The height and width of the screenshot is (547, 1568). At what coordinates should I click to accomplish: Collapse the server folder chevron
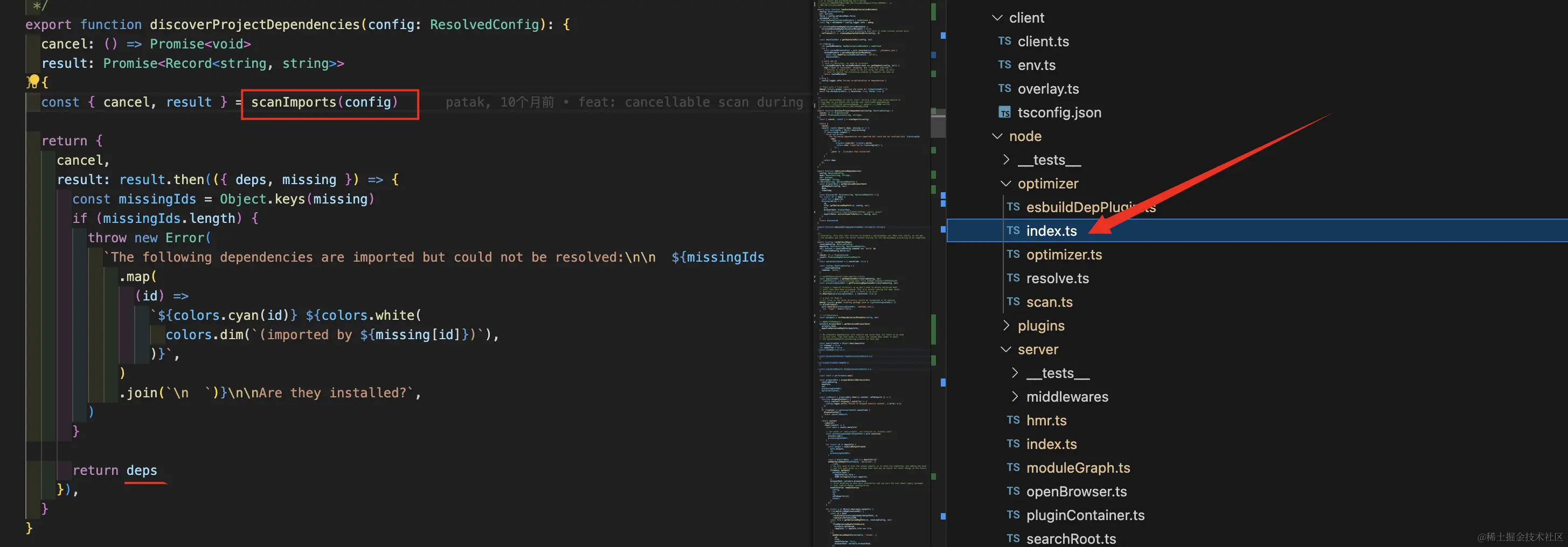pyautogui.click(x=1006, y=349)
